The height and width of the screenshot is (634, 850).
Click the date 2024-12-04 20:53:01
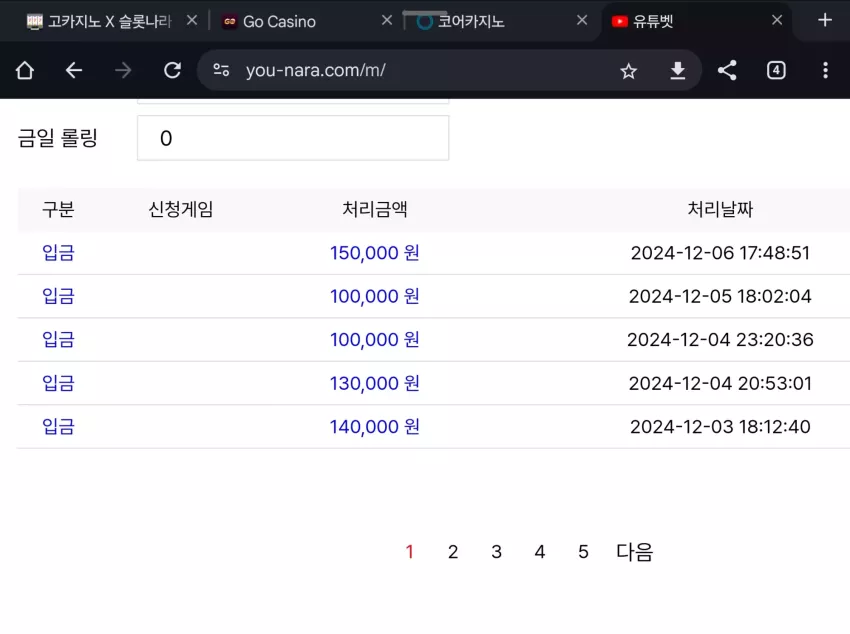[x=720, y=384]
